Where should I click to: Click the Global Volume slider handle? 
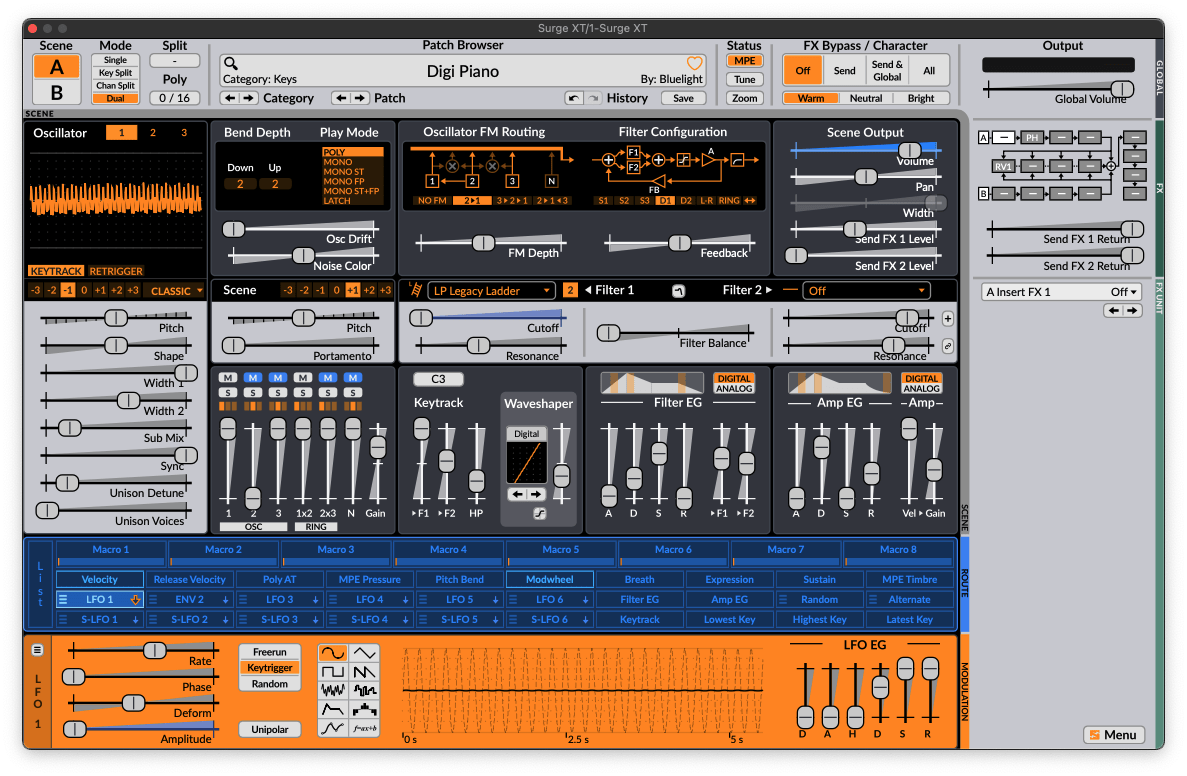tap(1122, 89)
